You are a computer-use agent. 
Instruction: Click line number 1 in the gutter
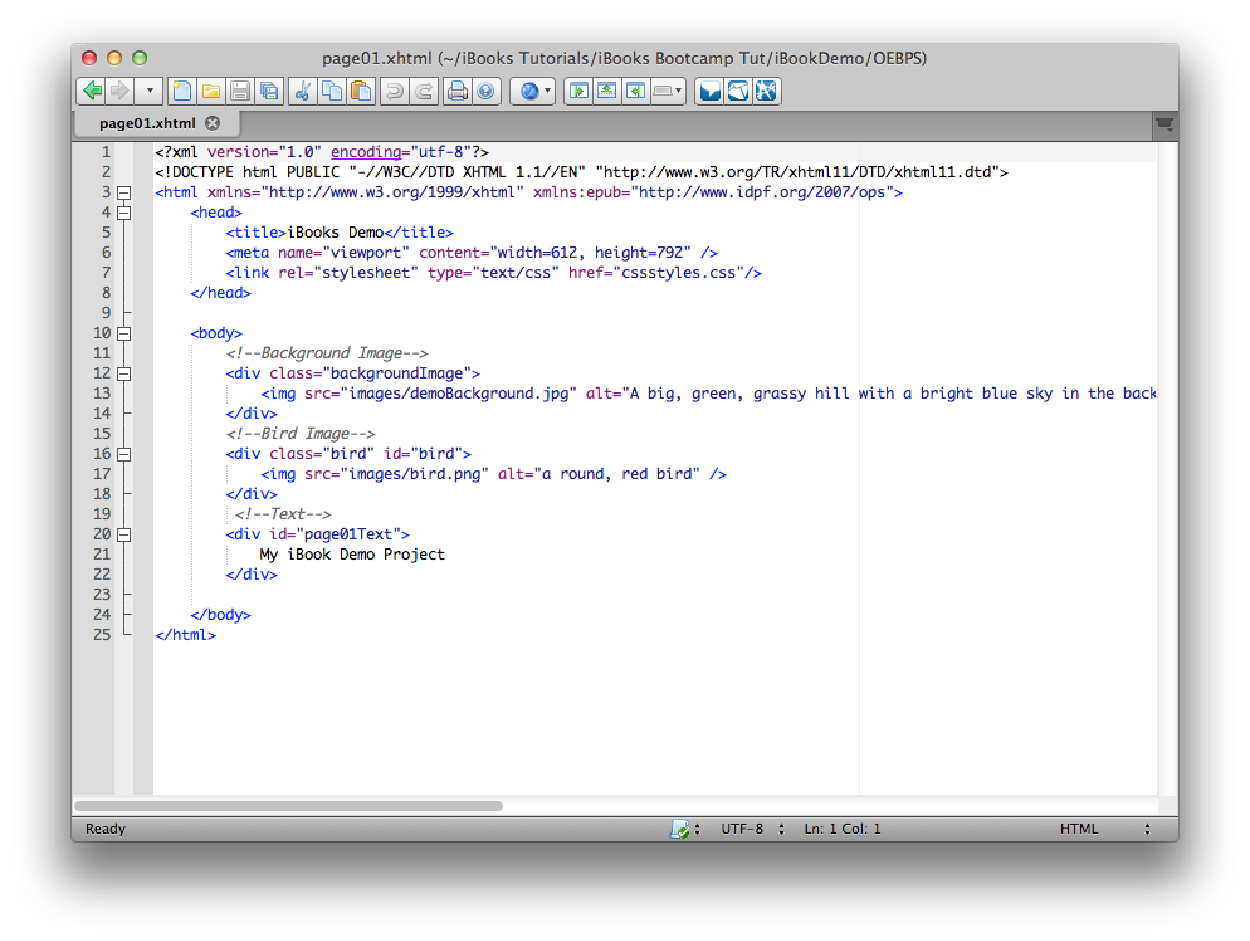click(x=107, y=152)
